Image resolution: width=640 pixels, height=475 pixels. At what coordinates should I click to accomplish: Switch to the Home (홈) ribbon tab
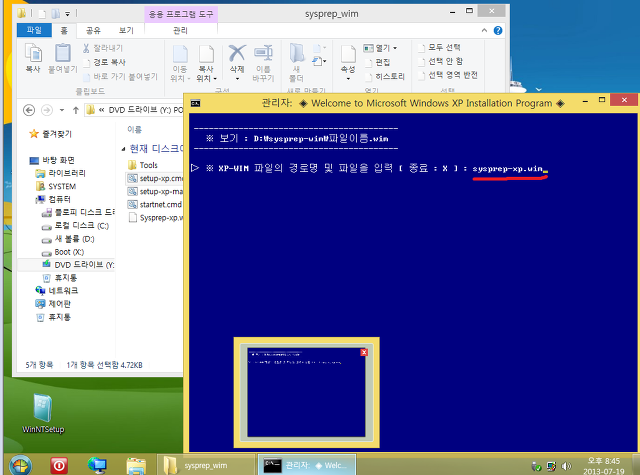tap(64, 30)
